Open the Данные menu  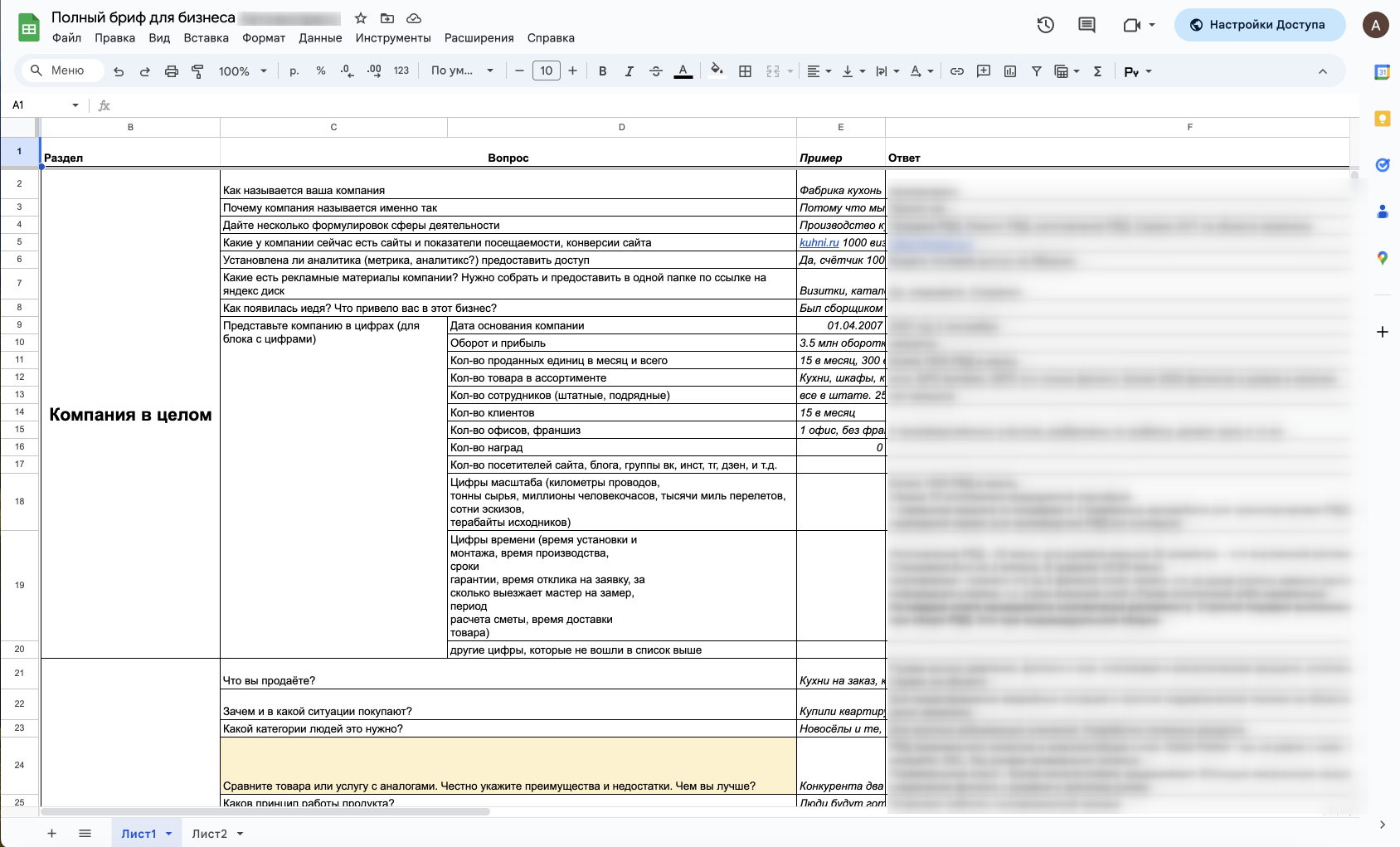[x=320, y=38]
